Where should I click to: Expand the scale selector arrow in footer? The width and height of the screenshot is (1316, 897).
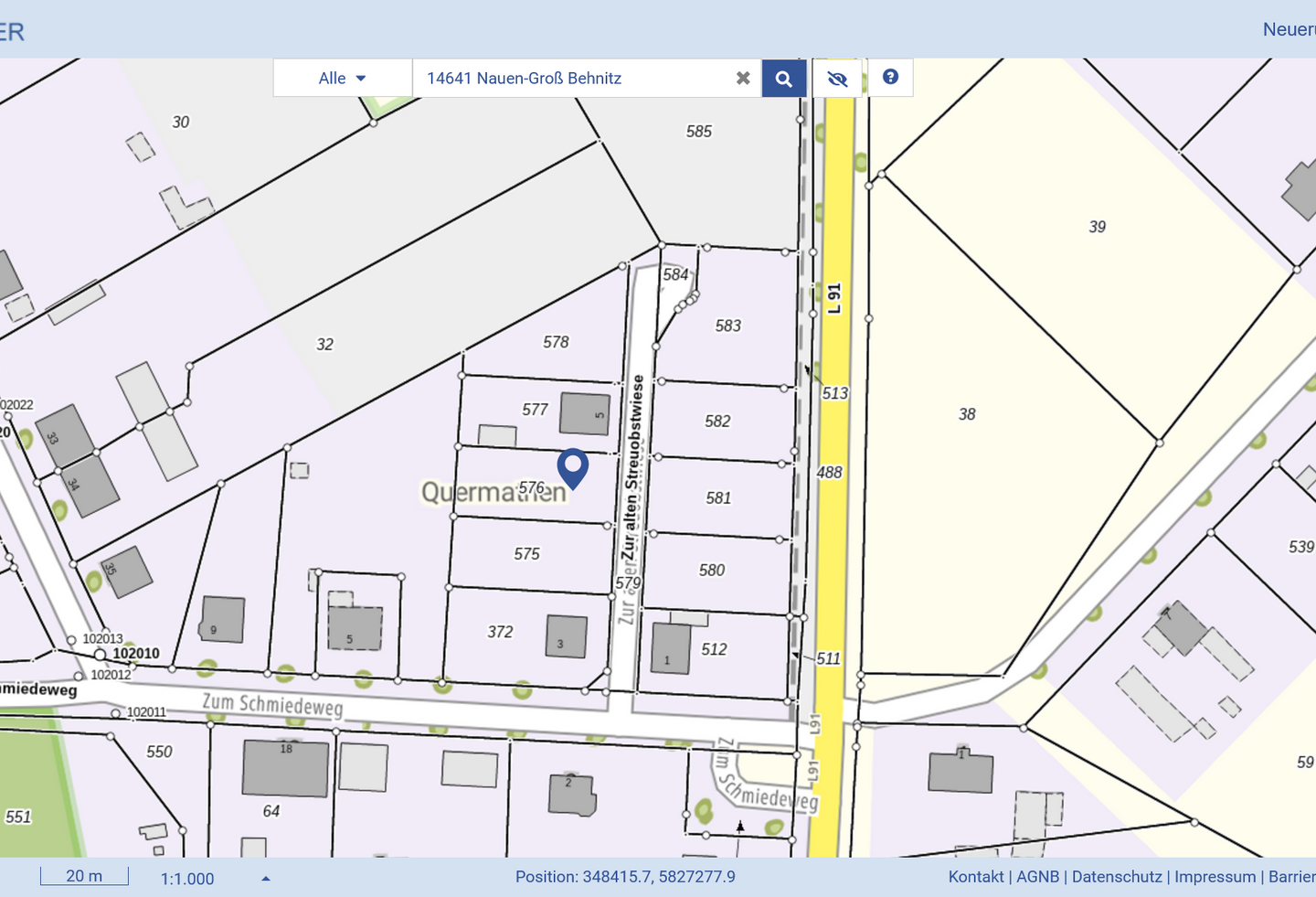(x=266, y=879)
